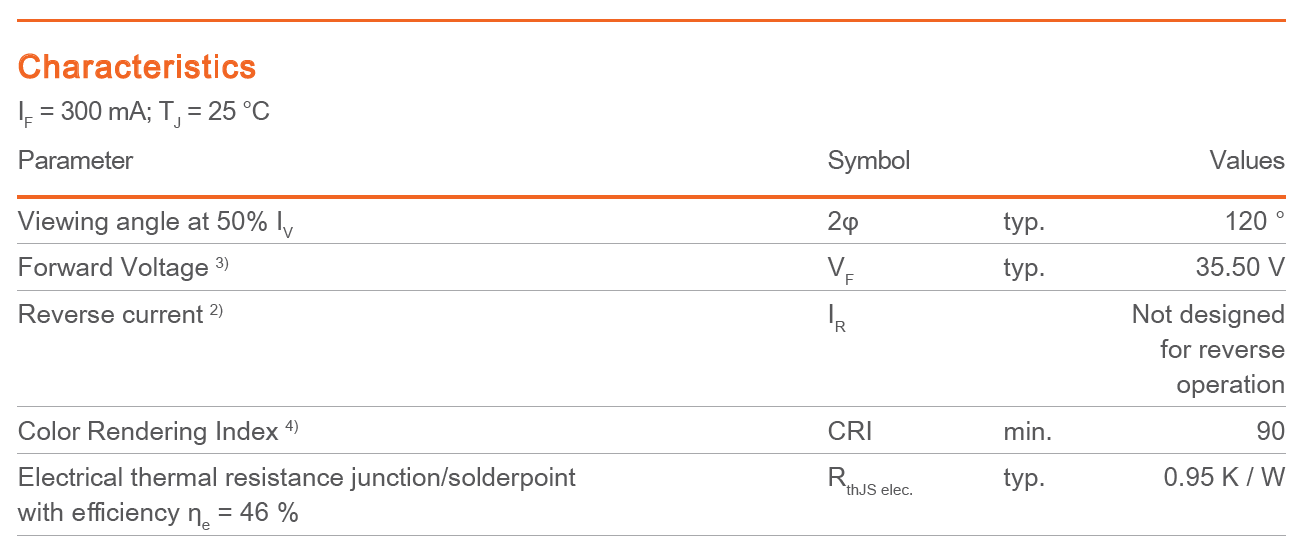
Task: Click the 'Not designed for reverse operation' text
Action: 1208,349
